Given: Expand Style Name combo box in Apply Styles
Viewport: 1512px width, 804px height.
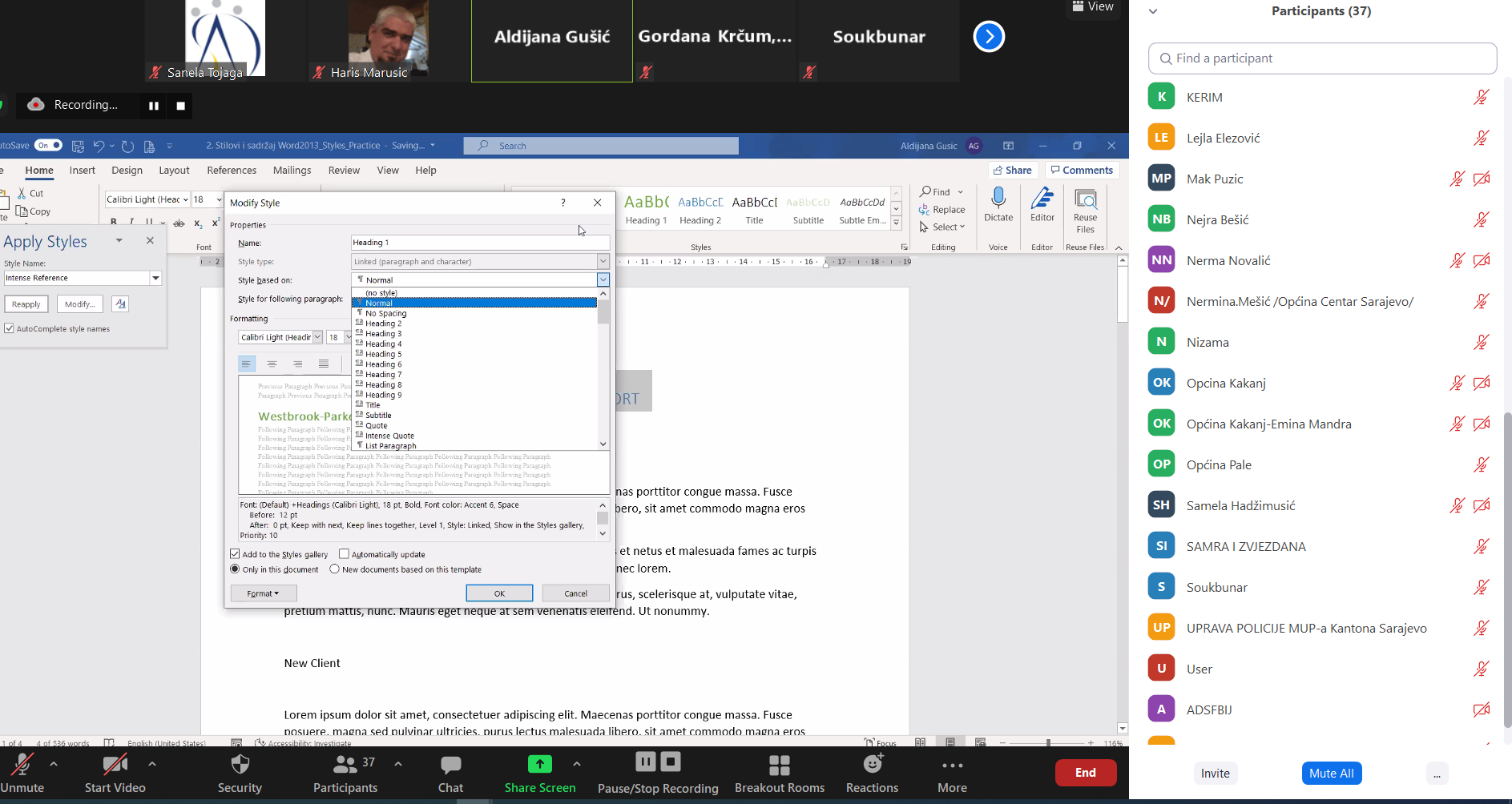Looking at the screenshot, I should pos(155,278).
